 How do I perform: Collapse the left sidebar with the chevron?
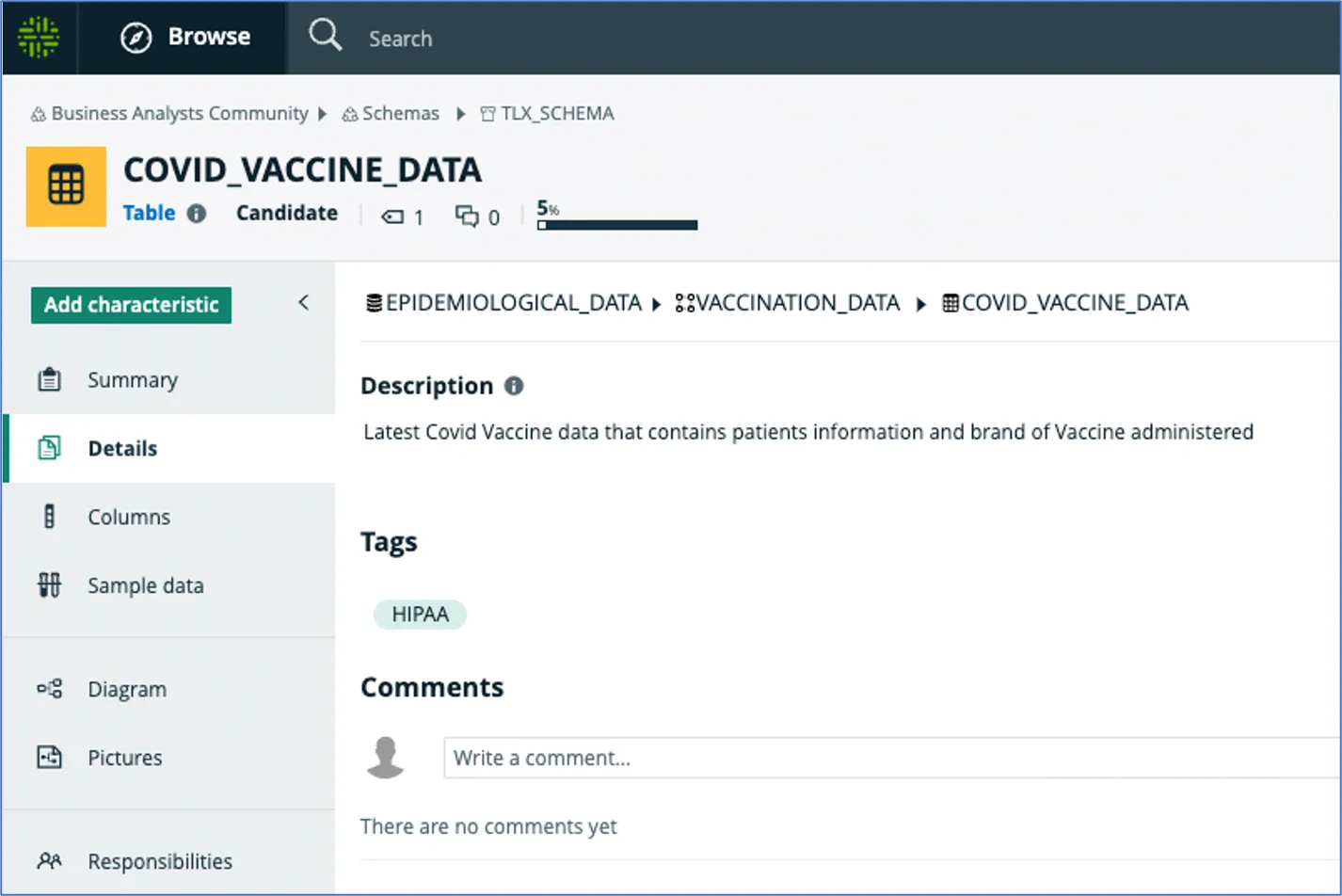click(x=303, y=302)
